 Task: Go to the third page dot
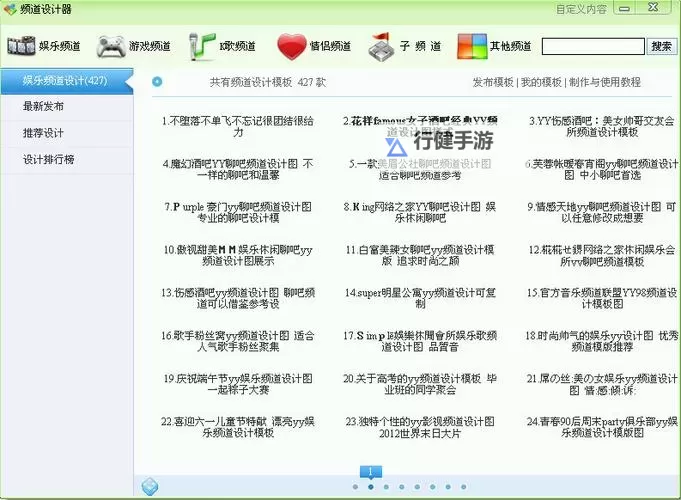(386, 487)
